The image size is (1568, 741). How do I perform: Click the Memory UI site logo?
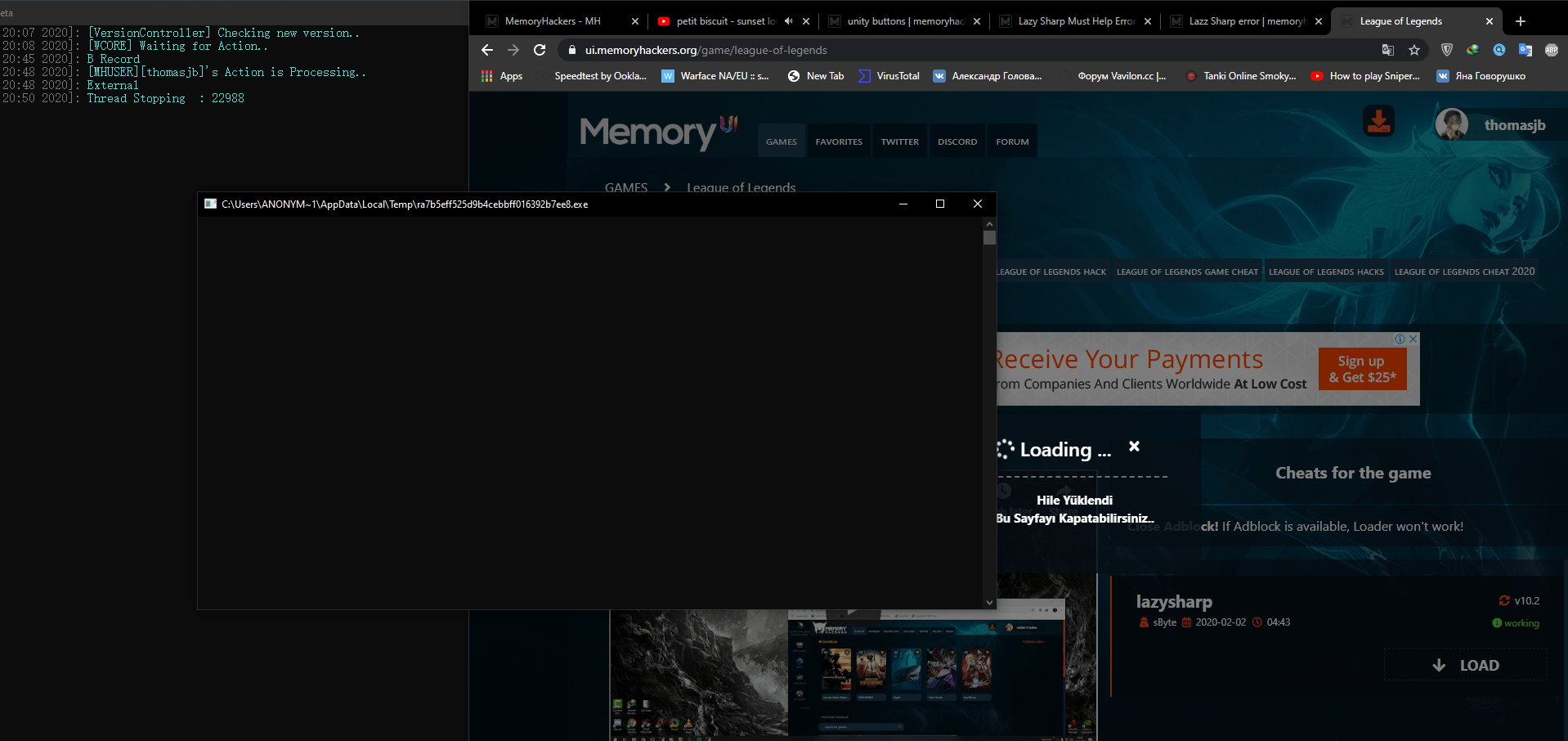click(659, 132)
